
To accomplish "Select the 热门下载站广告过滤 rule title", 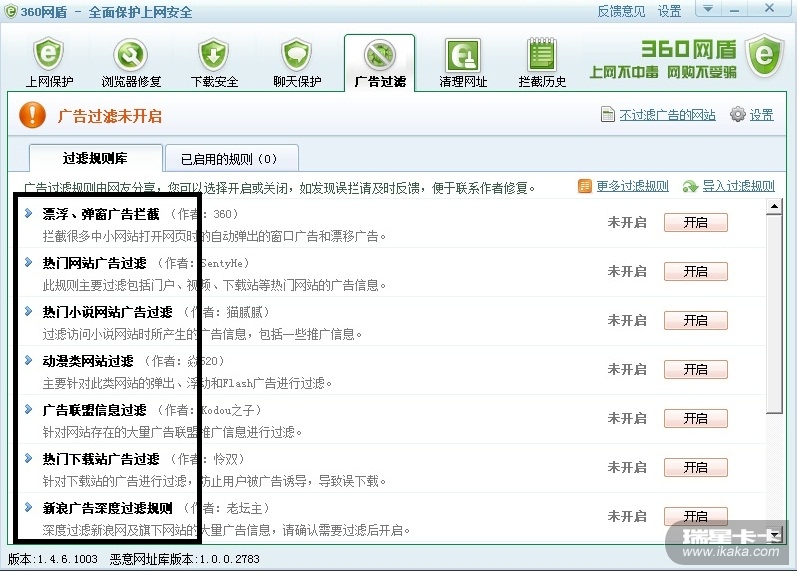I will pyautogui.click(x=101, y=459).
